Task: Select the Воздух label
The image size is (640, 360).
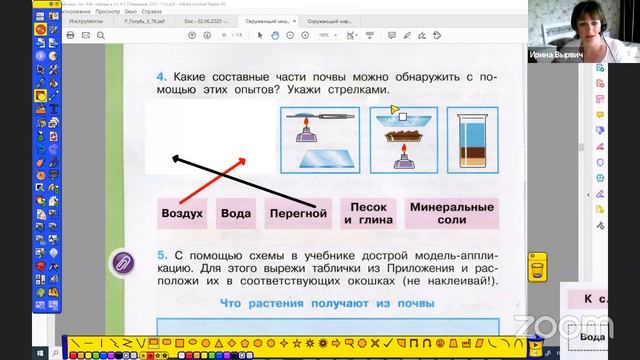Action: click(182, 213)
